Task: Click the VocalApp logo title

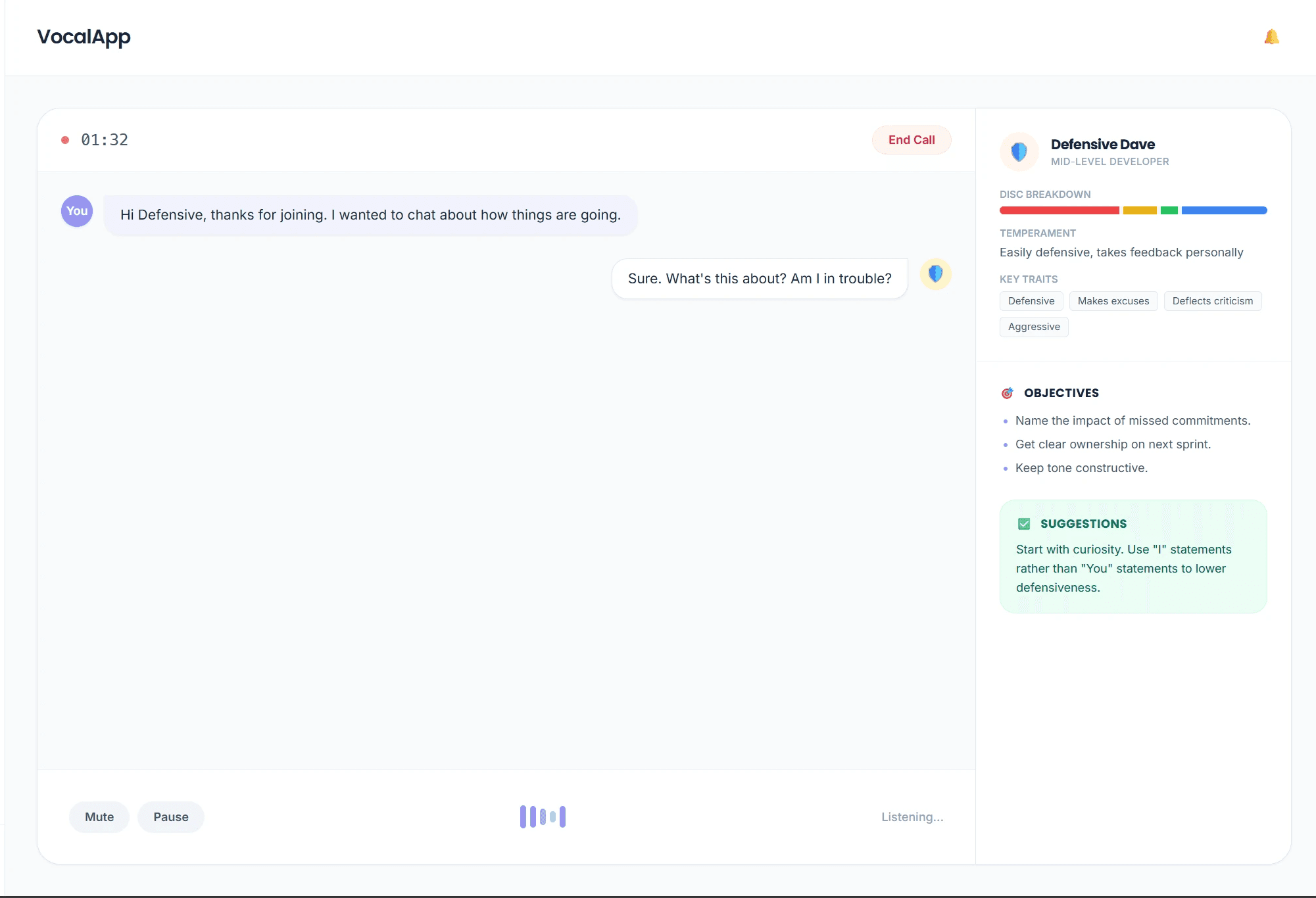Action: coord(84,37)
